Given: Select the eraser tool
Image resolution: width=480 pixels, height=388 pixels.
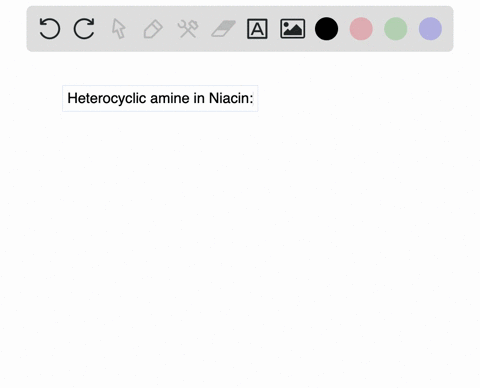Looking at the screenshot, I should pyautogui.click(x=223, y=29).
